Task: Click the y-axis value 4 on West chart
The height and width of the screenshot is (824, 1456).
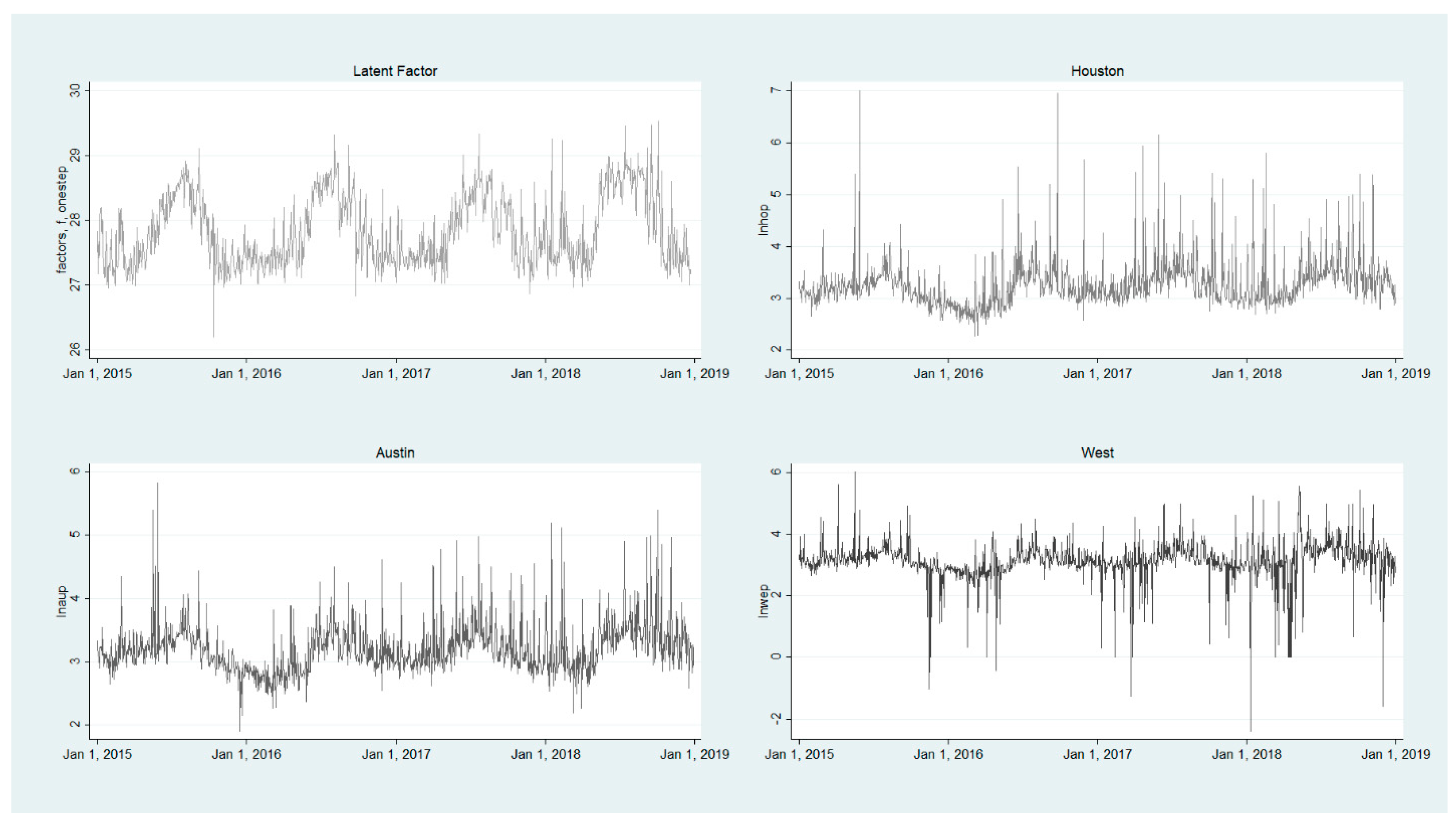Action: [x=776, y=534]
